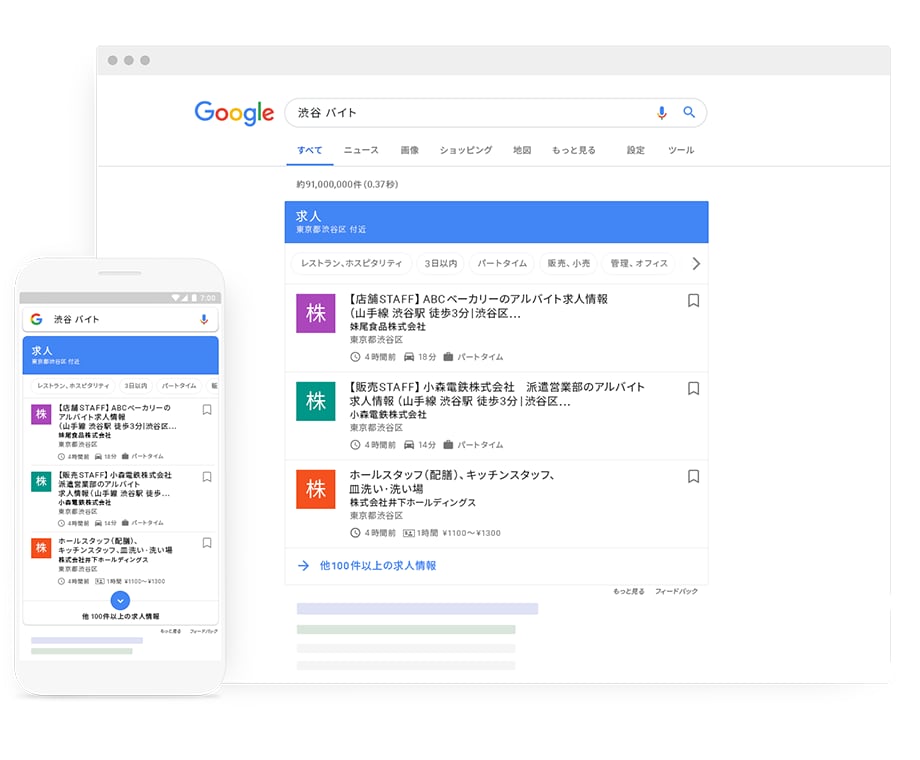The image size is (920, 760).
Task: Click the arrow icon beside 他100件以上の求人情報
Action: click(303, 566)
